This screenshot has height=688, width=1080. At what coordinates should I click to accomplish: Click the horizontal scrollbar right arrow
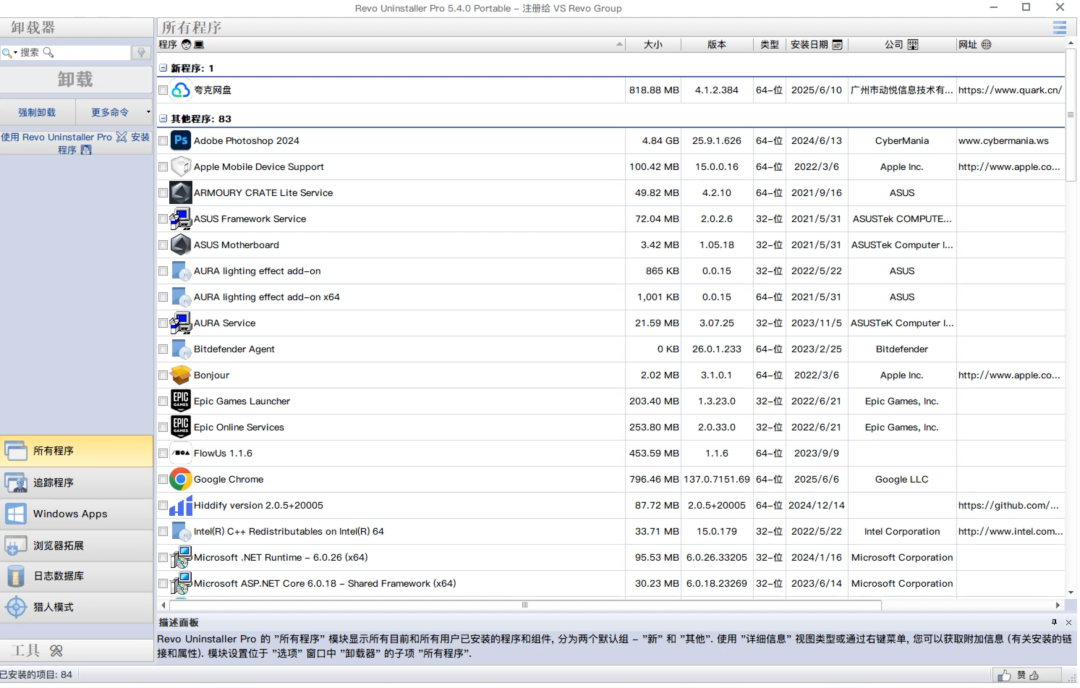click(1057, 605)
